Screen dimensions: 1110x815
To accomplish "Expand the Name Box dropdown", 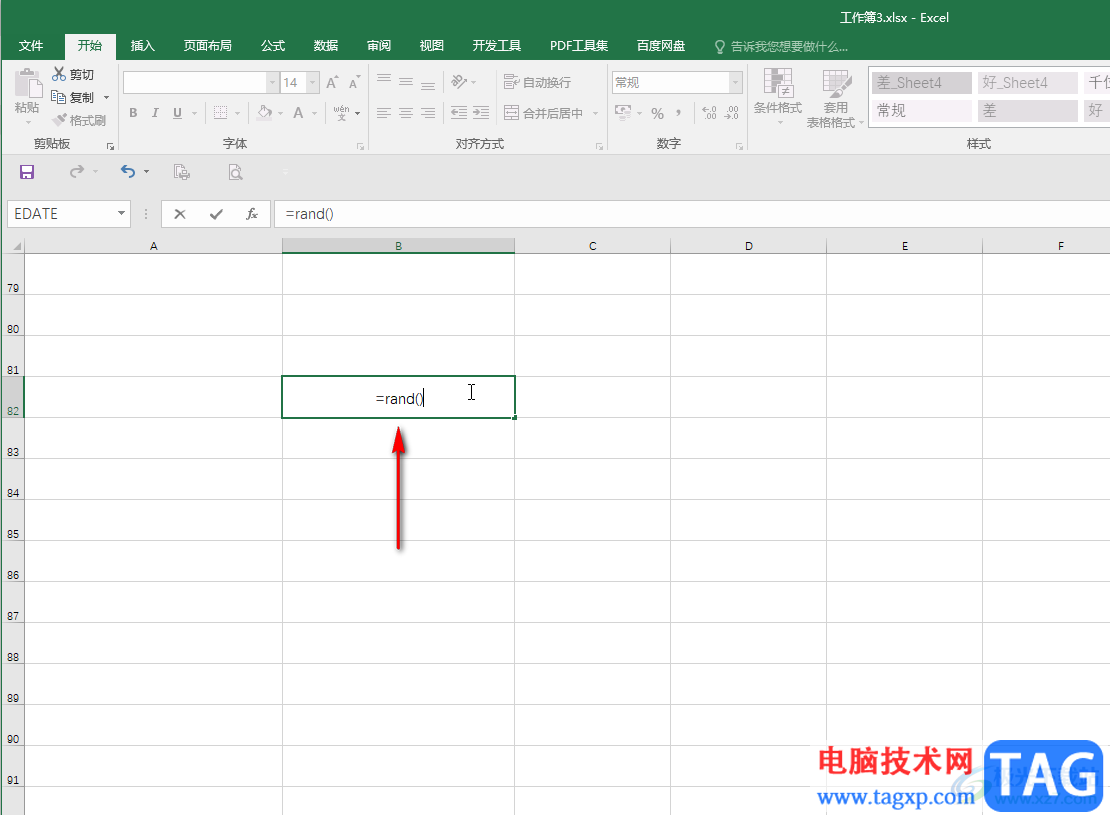I will (x=121, y=213).
